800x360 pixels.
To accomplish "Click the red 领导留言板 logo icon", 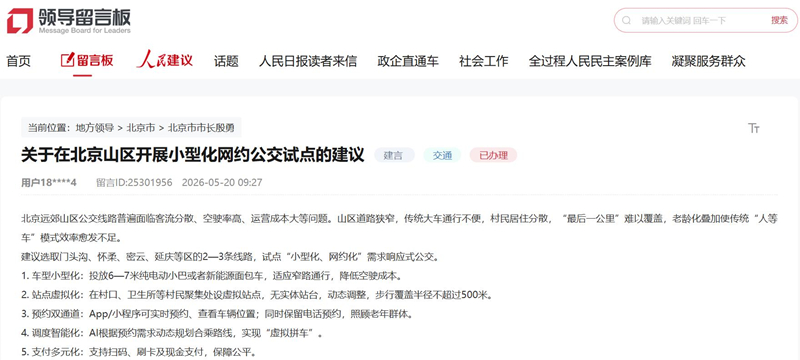I will (19, 20).
